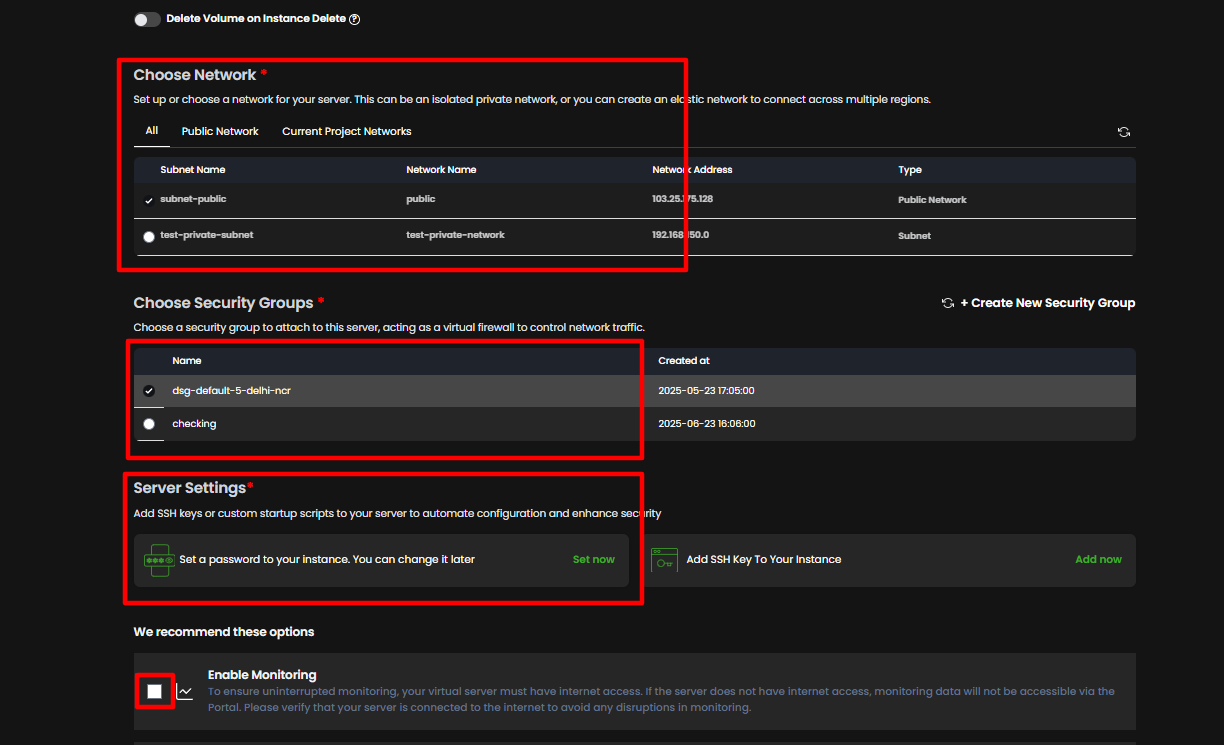The width and height of the screenshot is (1224, 745).
Task: Click the network list refresh icon
Action: 1124,132
